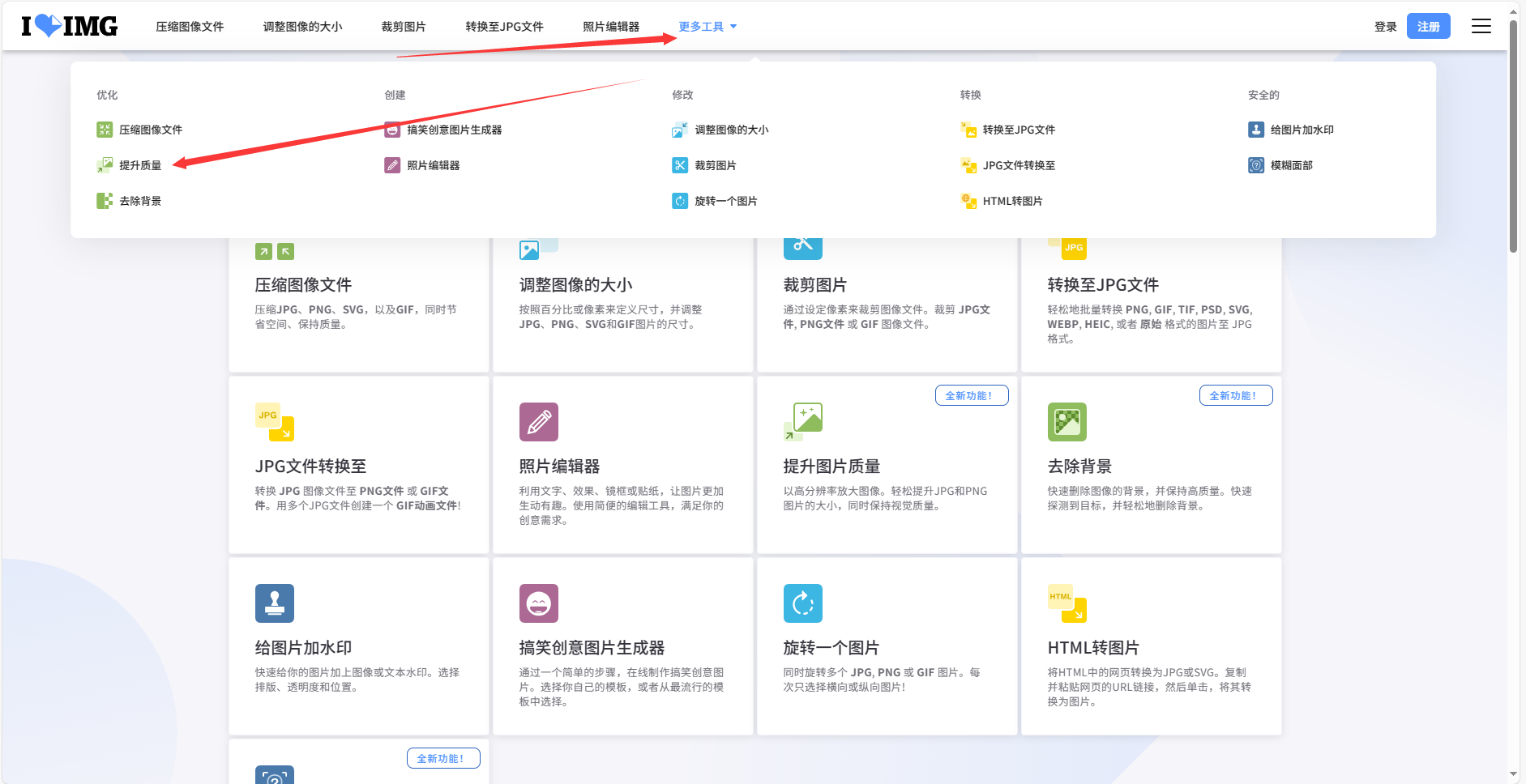Image resolution: width=1526 pixels, height=784 pixels.
Task: Click the 给图片加水印 card stamp icon
Action: pos(275,603)
